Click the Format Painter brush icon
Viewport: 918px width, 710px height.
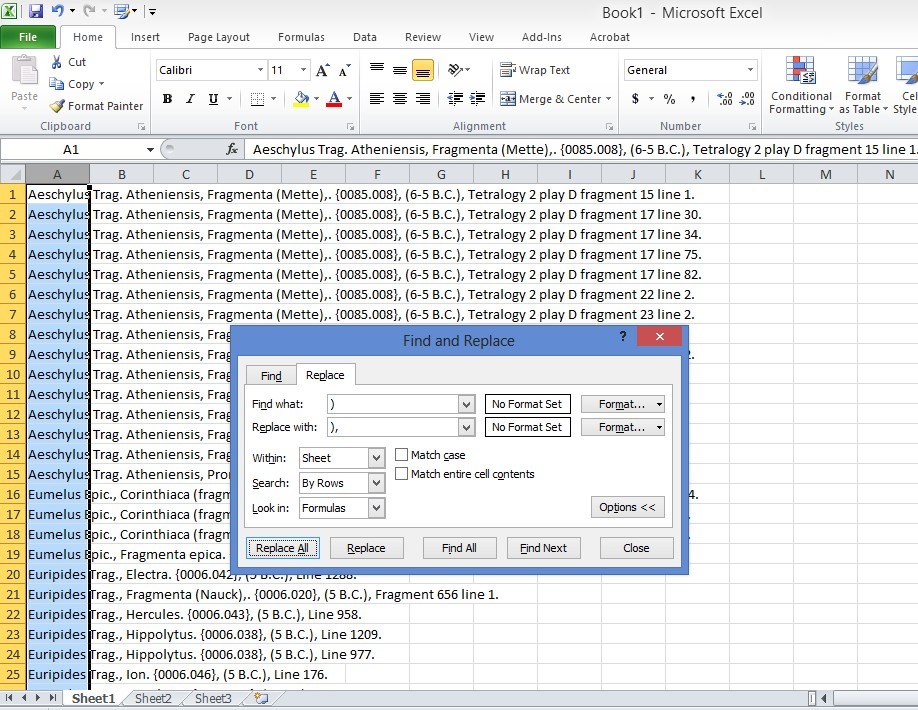pyautogui.click(x=58, y=106)
